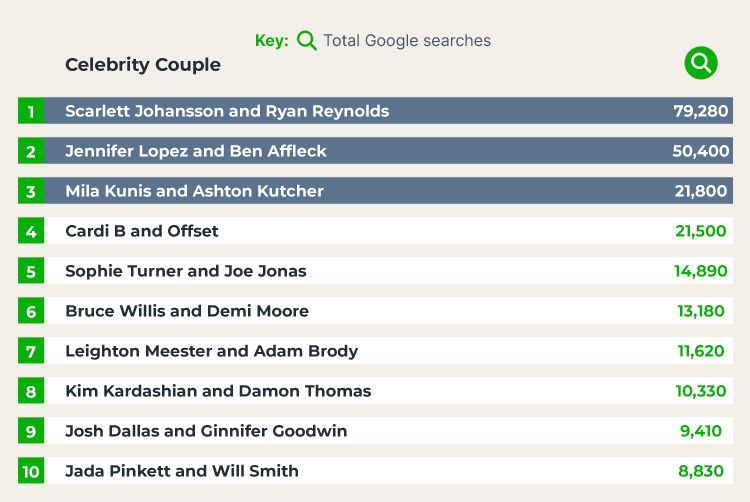This screenshot has width=750, height=502.
Task: Select Mila Kunis and Ashton Kutcher row
Action: tap(375, 191)
